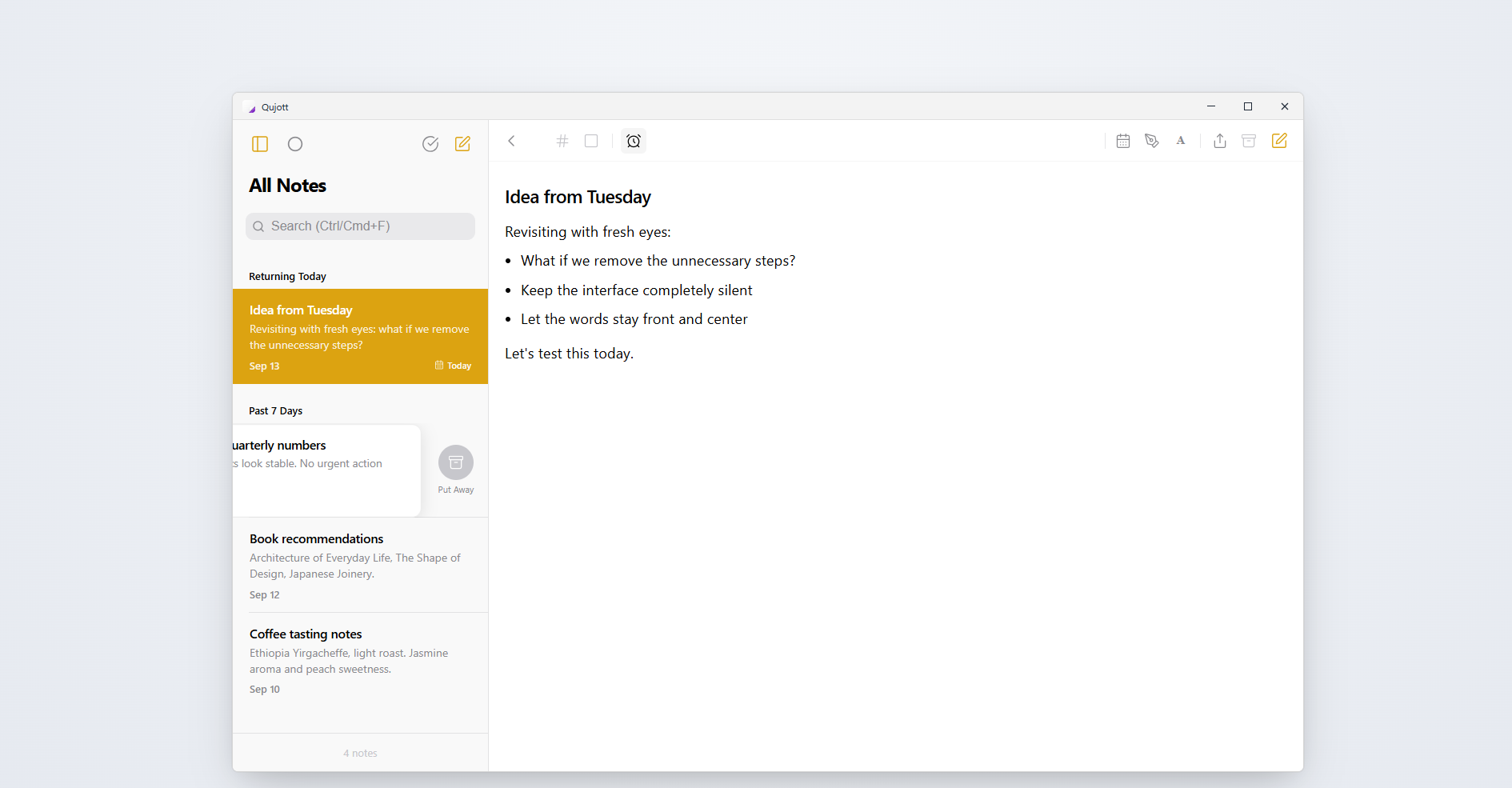The width and height of the screenshot is (1512, 788).
Task: Click the Today return badge
Action: pos(453,366)
